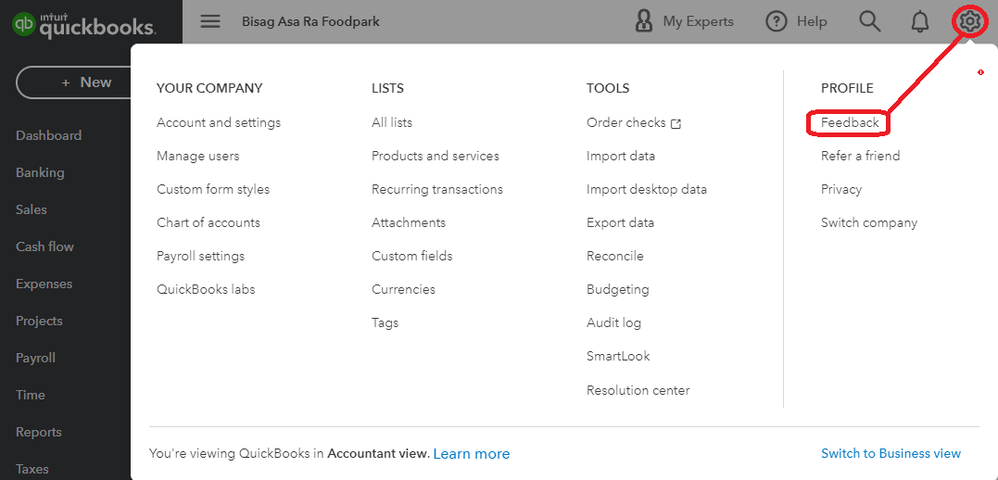Image resolution: width=998 pixels, height=480 pixels.
Task: Open the notifications bell
Action: click(920, 22)
